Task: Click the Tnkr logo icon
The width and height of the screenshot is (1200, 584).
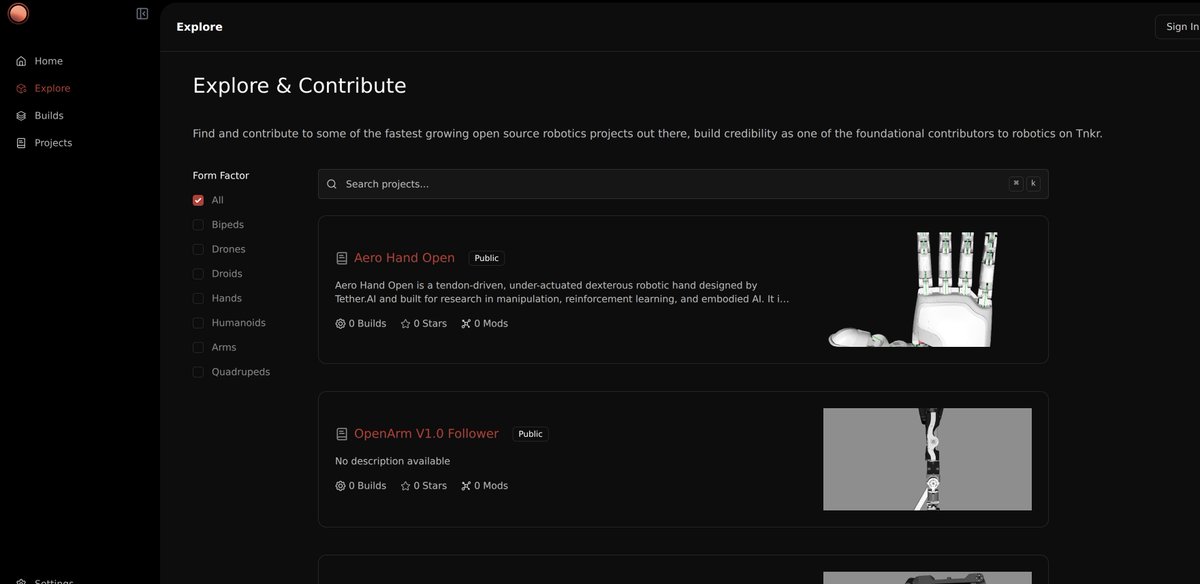Action: (x=18, y=13)
